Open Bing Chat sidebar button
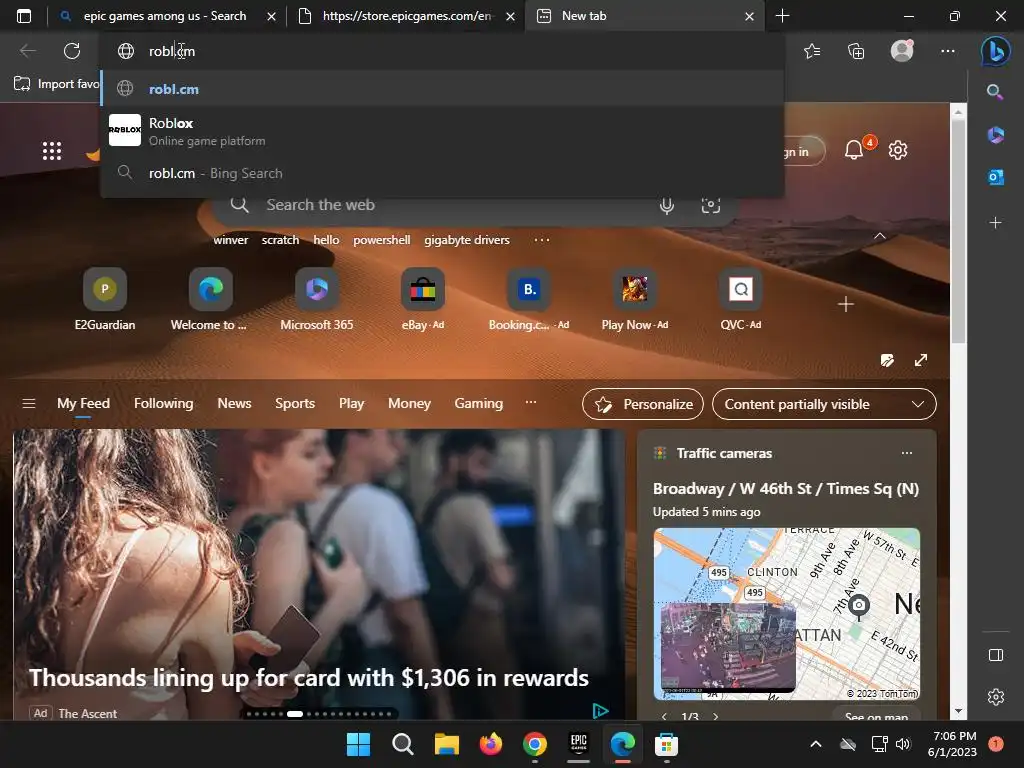Image resolution: width=1024 pixels, height=768 pixels. [995, 51]
